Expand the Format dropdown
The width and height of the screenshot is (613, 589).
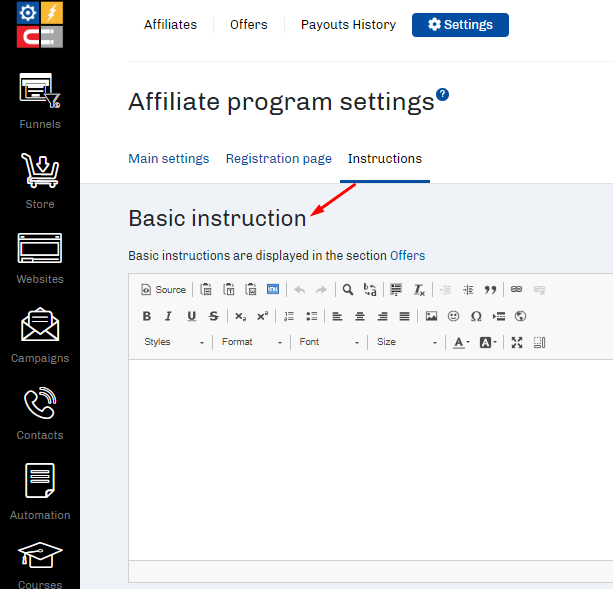(252, 342)
